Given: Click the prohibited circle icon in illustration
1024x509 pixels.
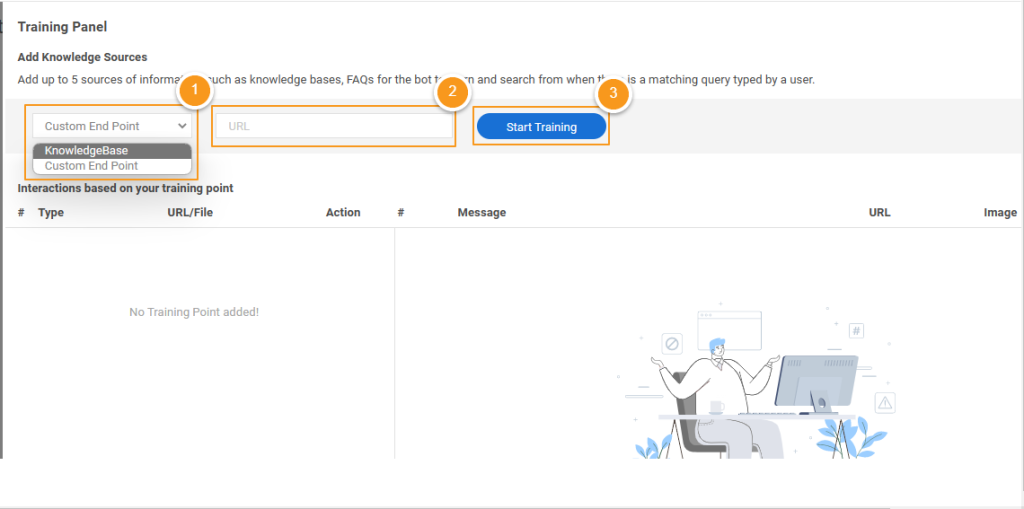Looking at the screenshot, I should tap(671, 343).
